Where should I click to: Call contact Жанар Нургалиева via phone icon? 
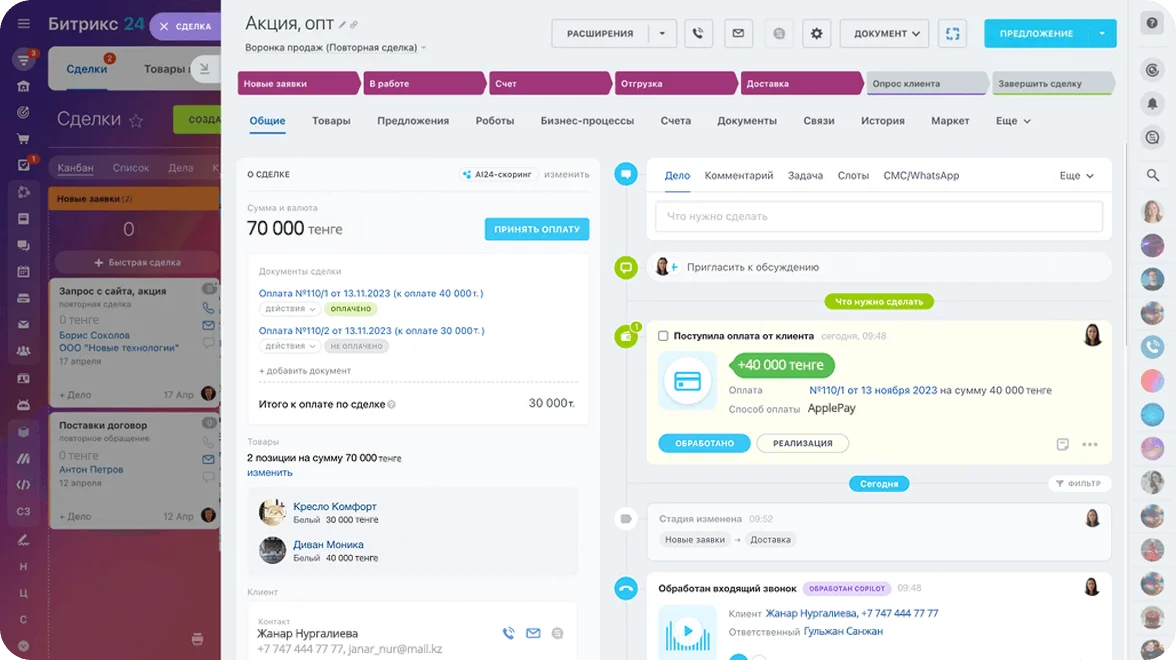[x=508, y=633]
